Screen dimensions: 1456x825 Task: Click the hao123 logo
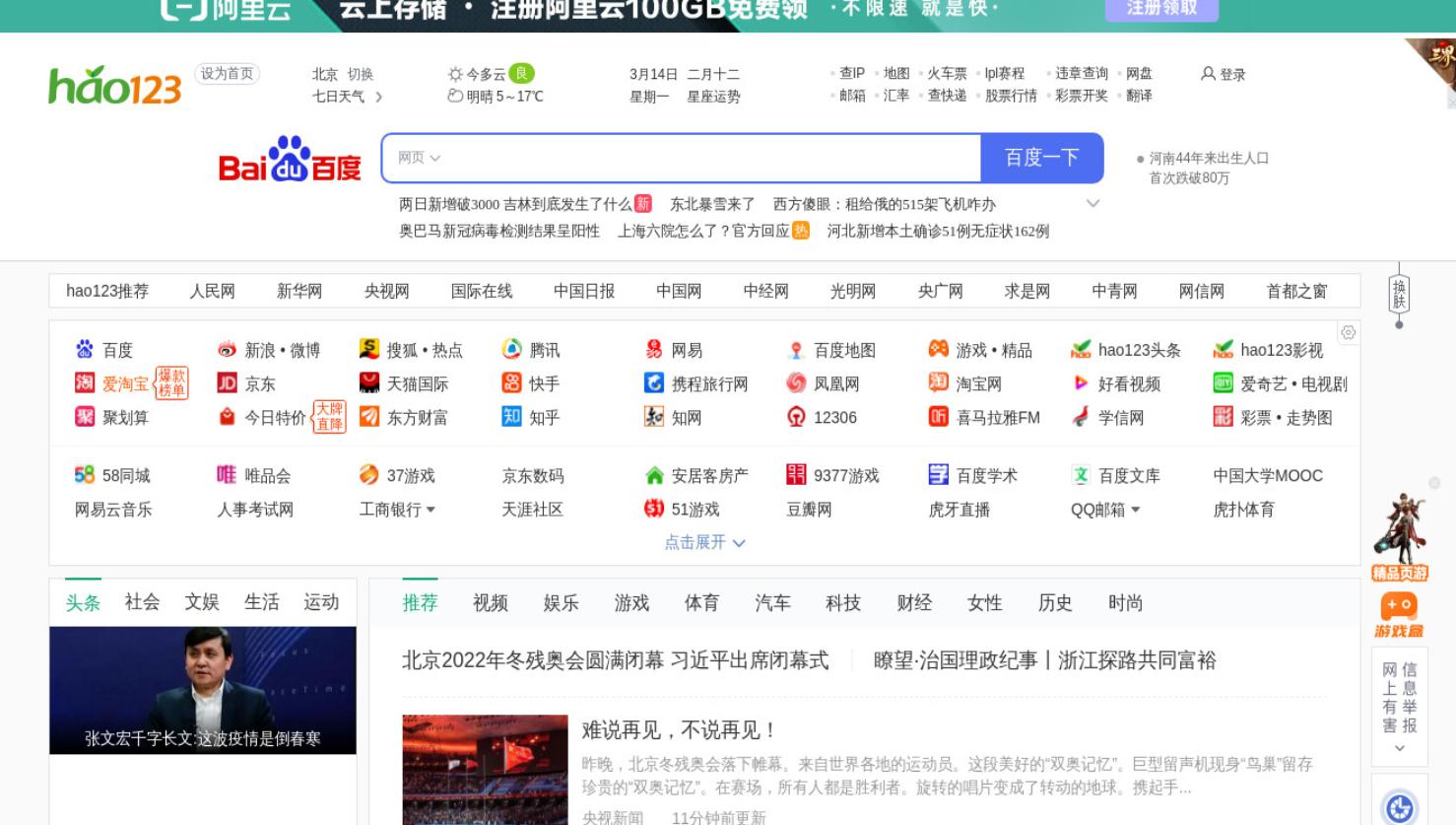(x=115, y=86)
